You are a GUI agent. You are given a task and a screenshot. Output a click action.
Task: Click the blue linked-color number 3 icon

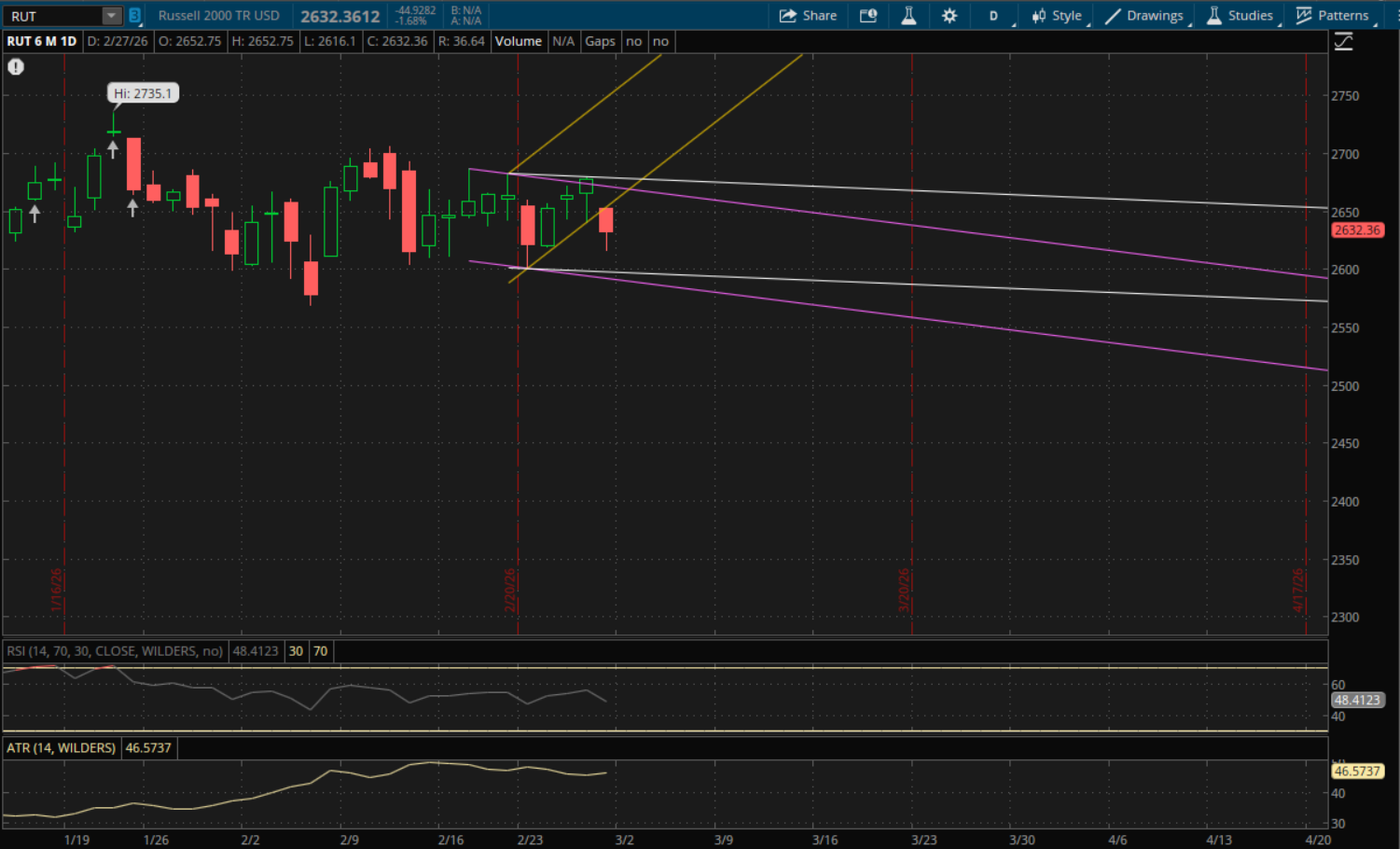[x=135, y=16]
